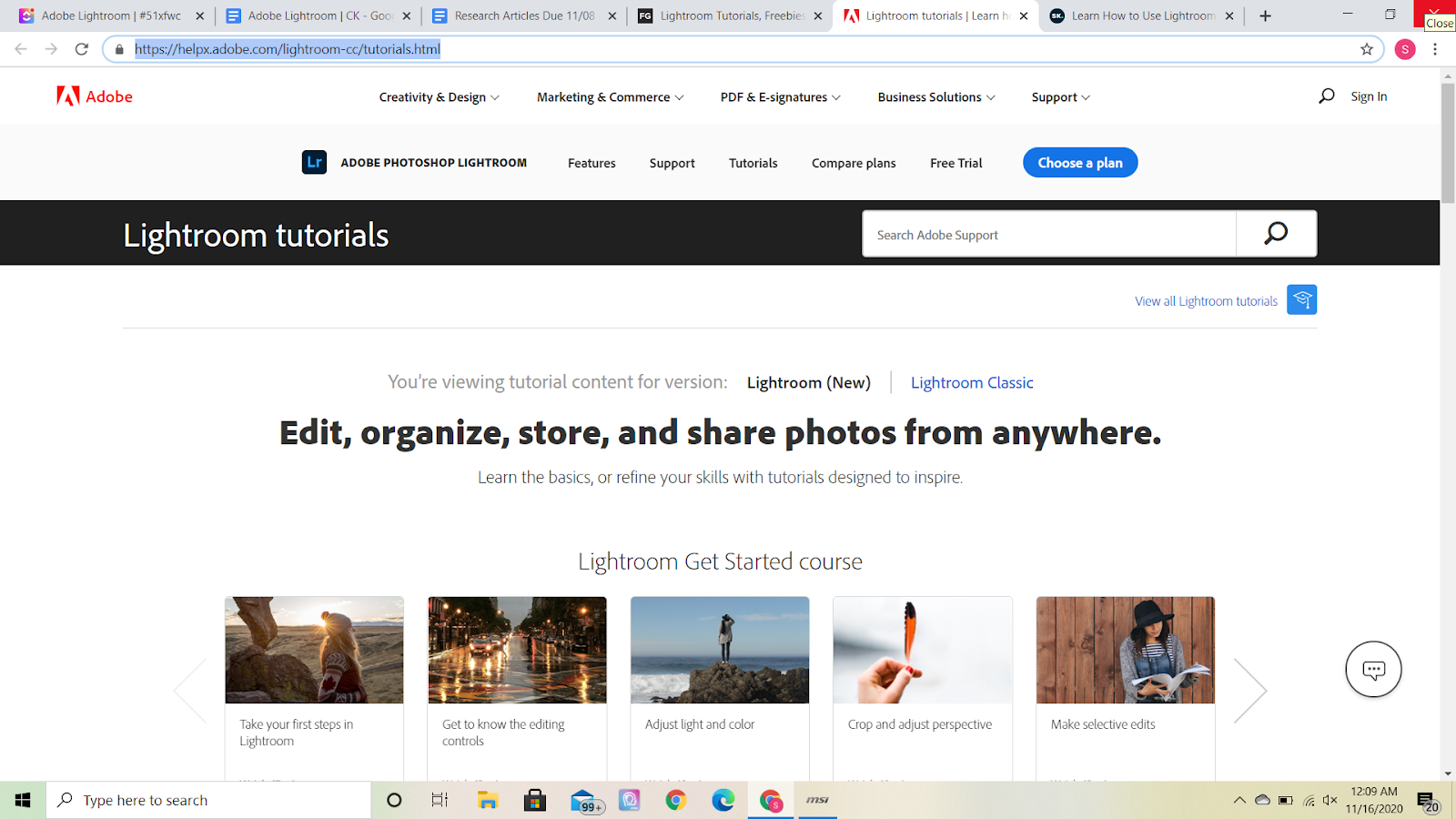Viewport: 1456px width, 819px height.
Task: Open the Free Trial nav item
Action: [956, 163]
